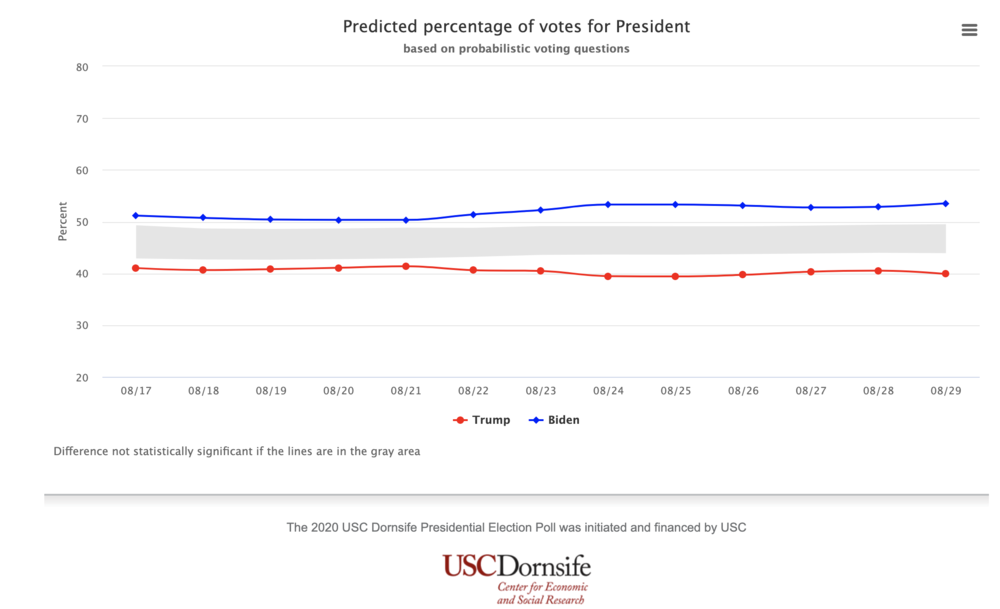Image resolution: width=1000 pixels, height=609 pixels.
Task: Click Biden data point on 08/27
Action: coord(810,207)
